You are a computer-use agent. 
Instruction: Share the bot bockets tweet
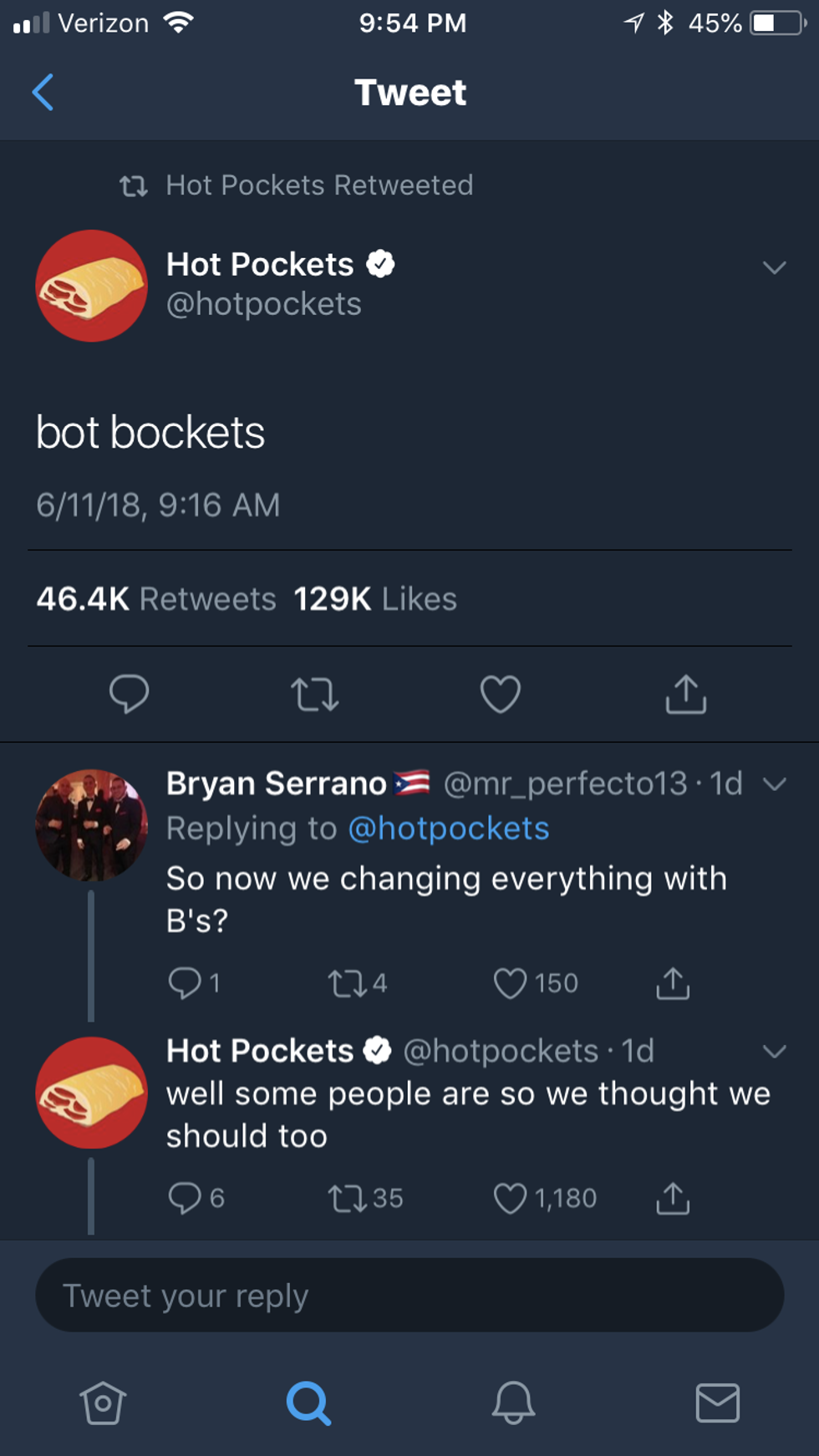click(685, 694)
